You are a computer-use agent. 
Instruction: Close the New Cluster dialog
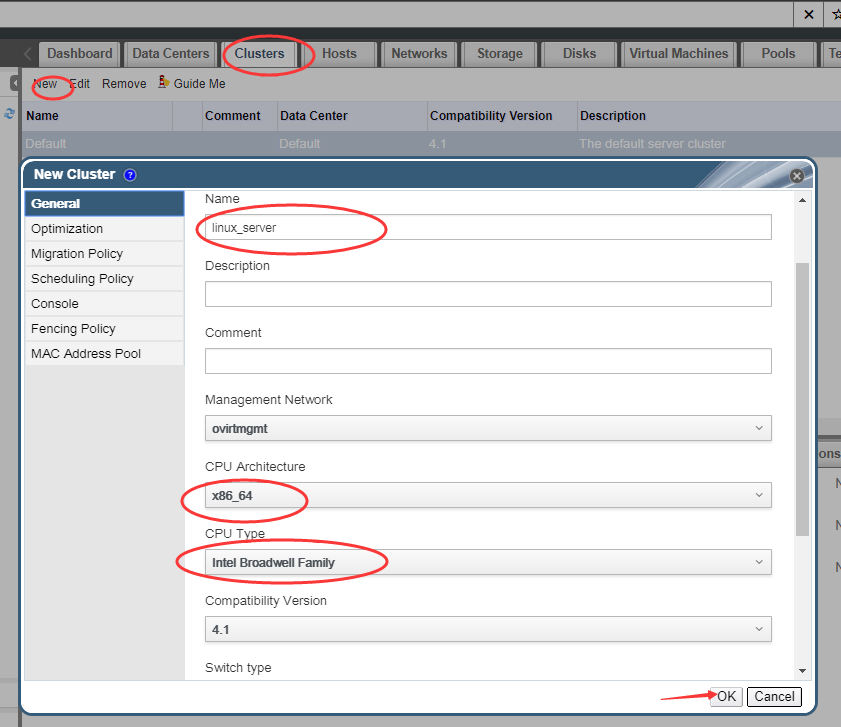796,176
